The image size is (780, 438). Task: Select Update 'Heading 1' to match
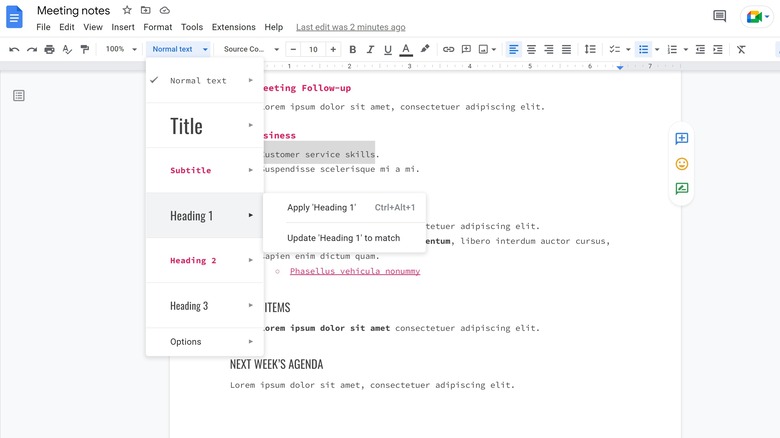point(343,238)
